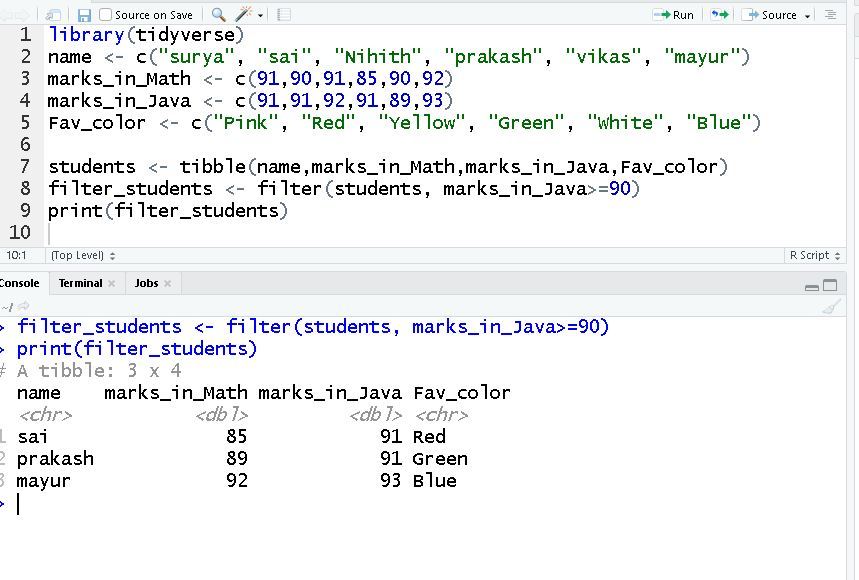859x580 pixels.
Task: Click print(filter_students) command in console
Action: pyautogui.click(x=137, y=349)
